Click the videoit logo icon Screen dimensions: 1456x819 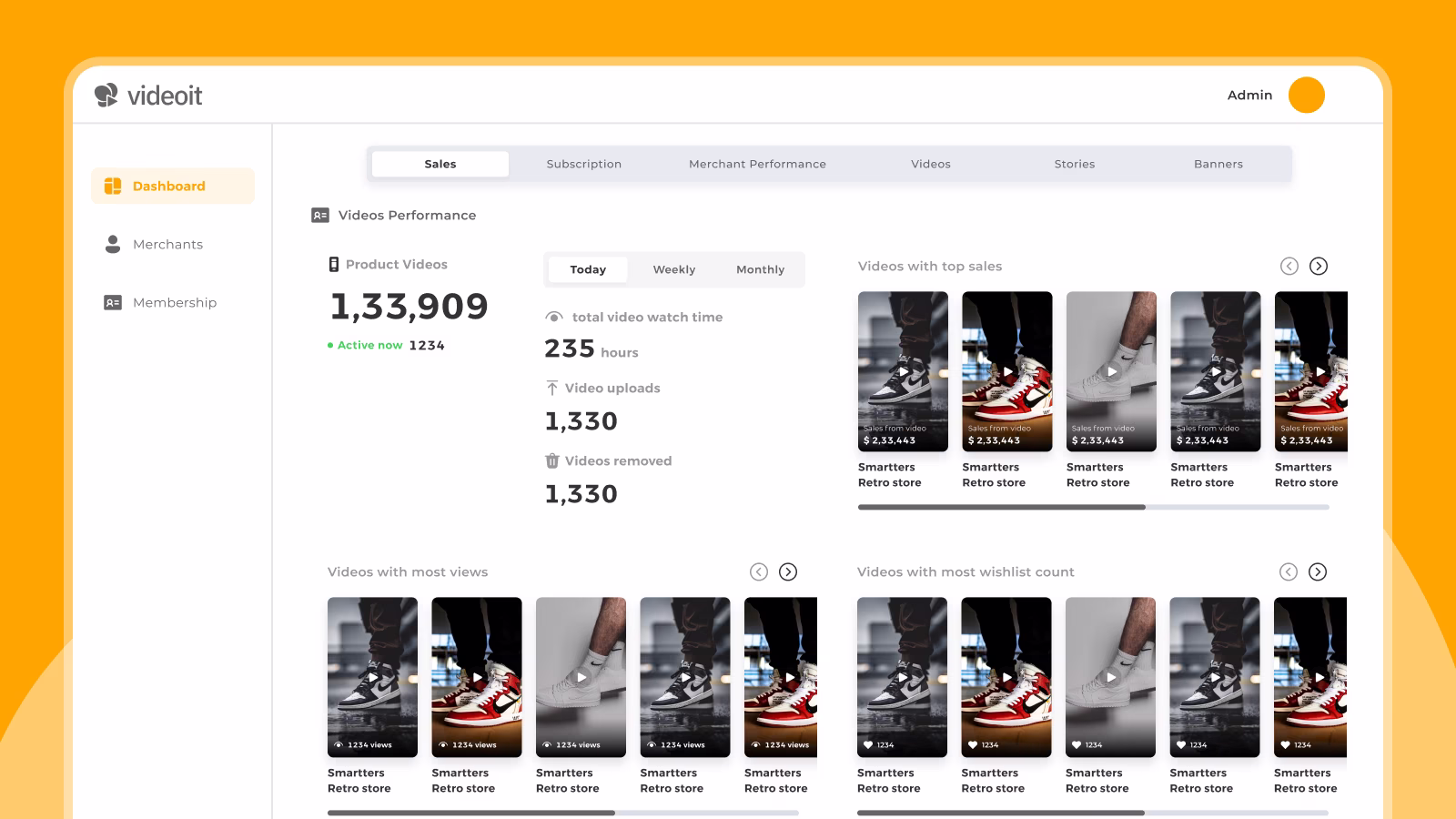pyautogui.click(x=106, y=95)
